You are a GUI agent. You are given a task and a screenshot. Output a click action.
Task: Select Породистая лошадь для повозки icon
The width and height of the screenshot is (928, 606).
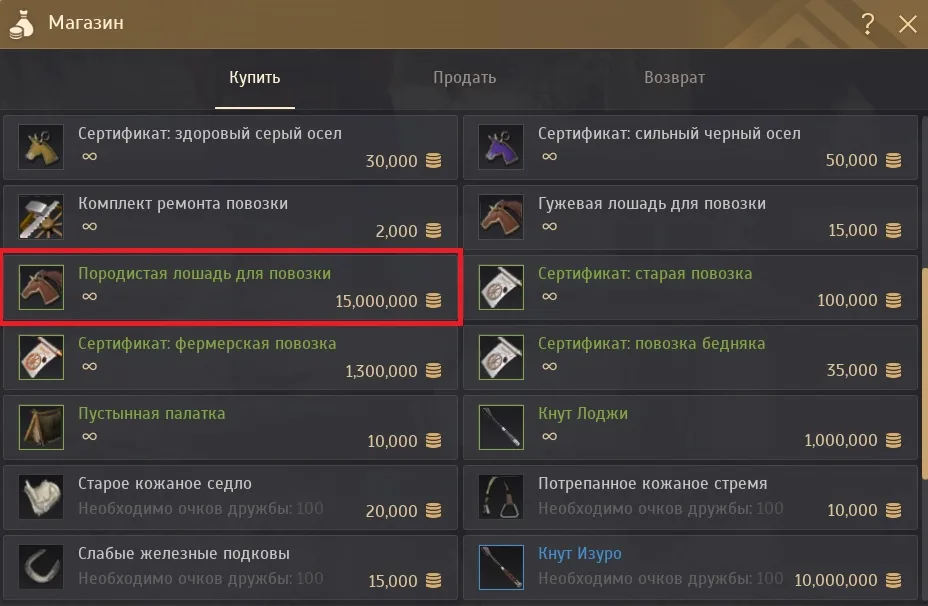click(41, 287)
